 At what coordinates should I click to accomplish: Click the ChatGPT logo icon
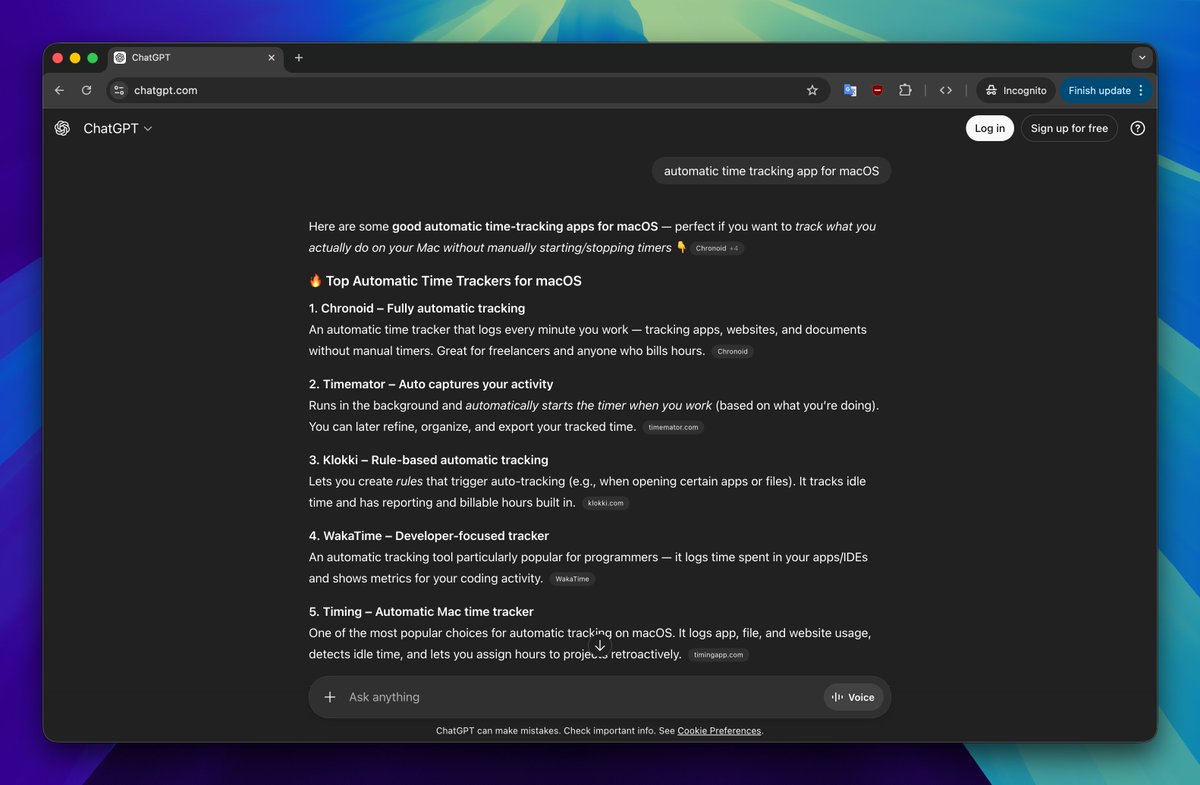pos(62,128)
